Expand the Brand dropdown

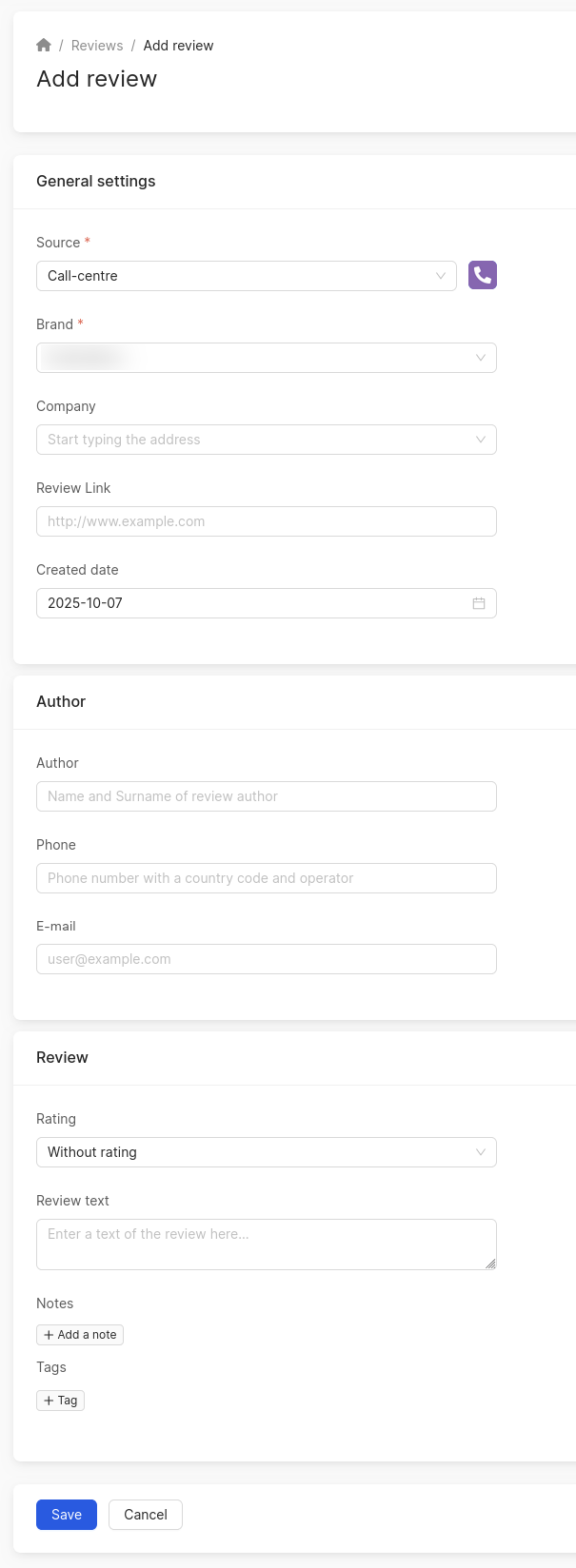click(267, 358)
